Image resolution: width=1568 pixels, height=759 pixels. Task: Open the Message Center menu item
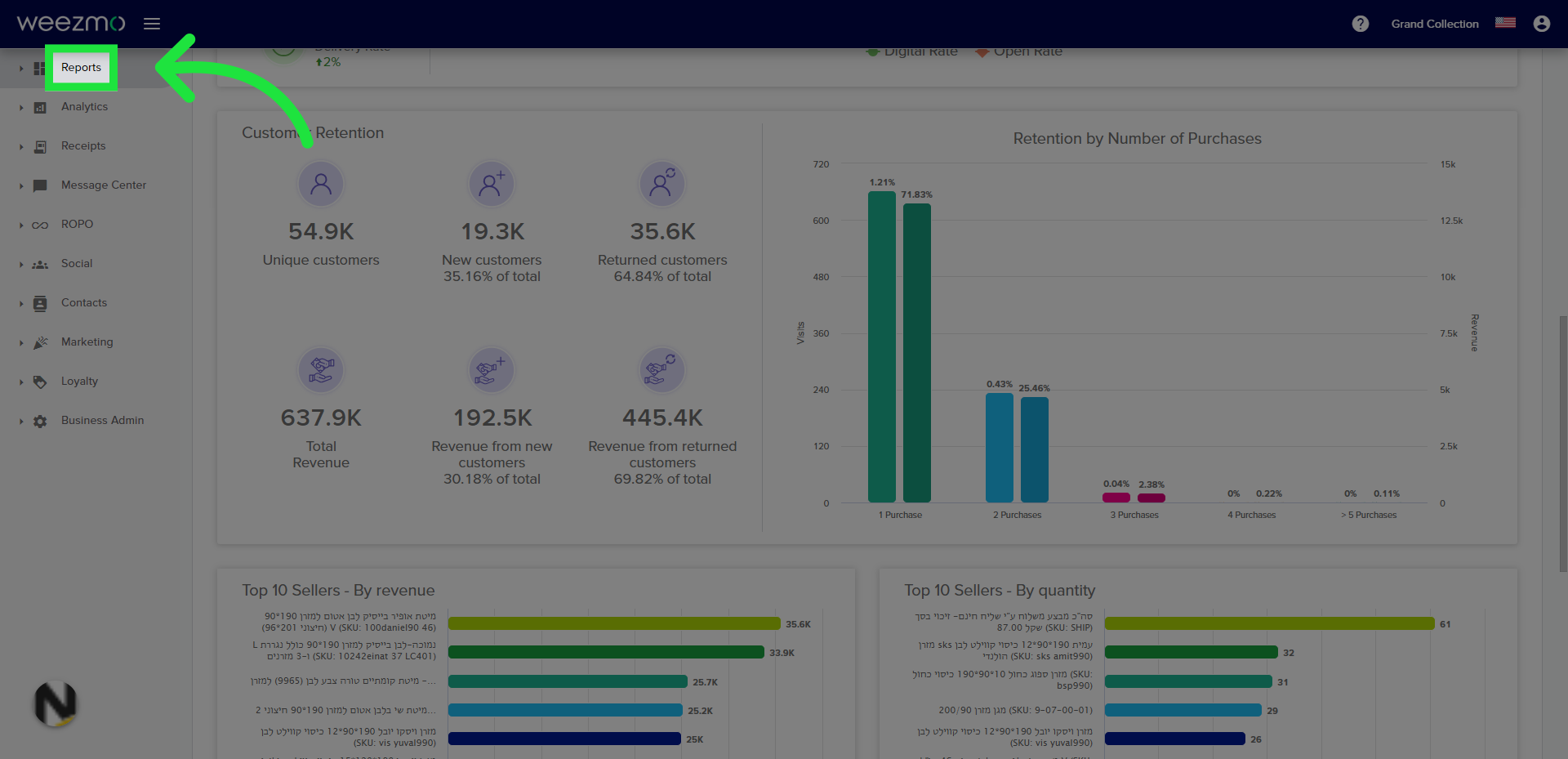pyautogui.click(x=104, y=185)
